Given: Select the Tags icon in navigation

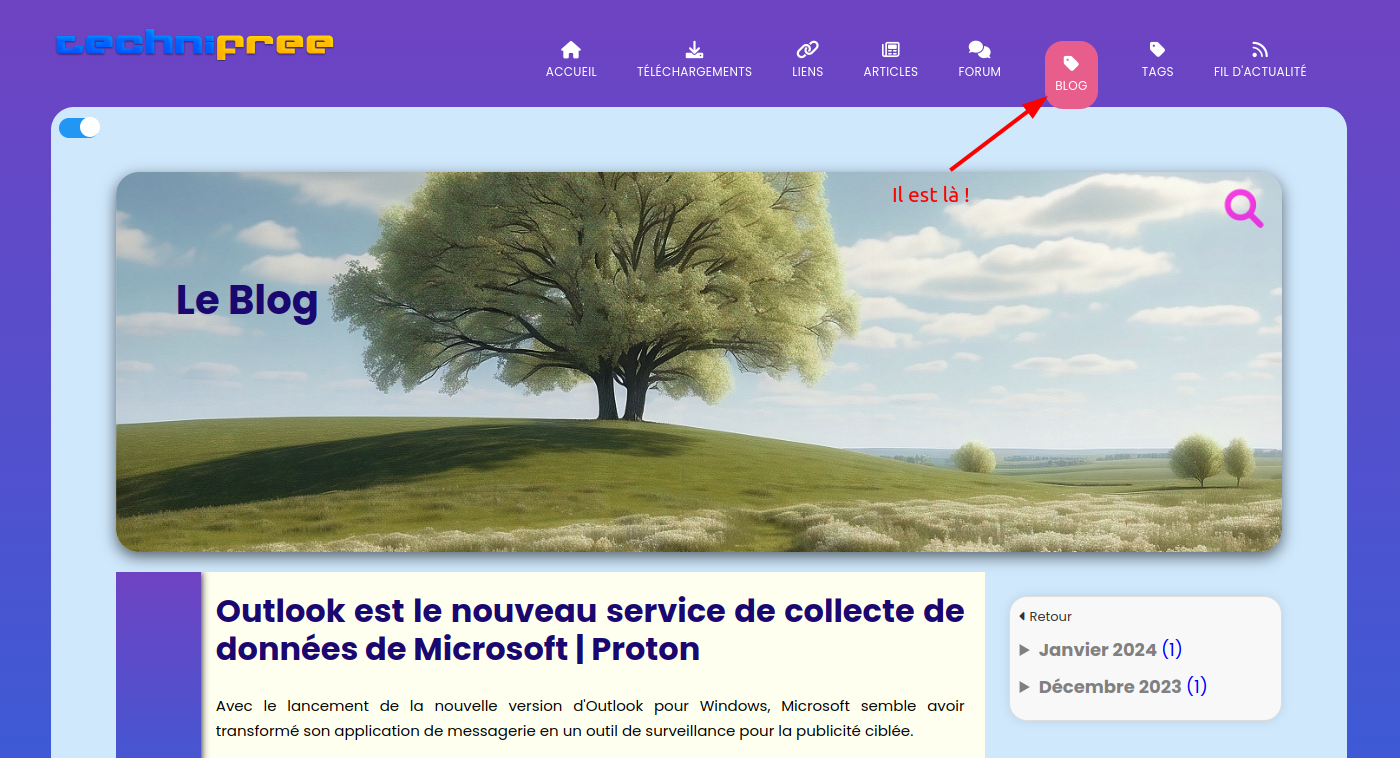Looking at the screenshot, I should pos(1157,50).
